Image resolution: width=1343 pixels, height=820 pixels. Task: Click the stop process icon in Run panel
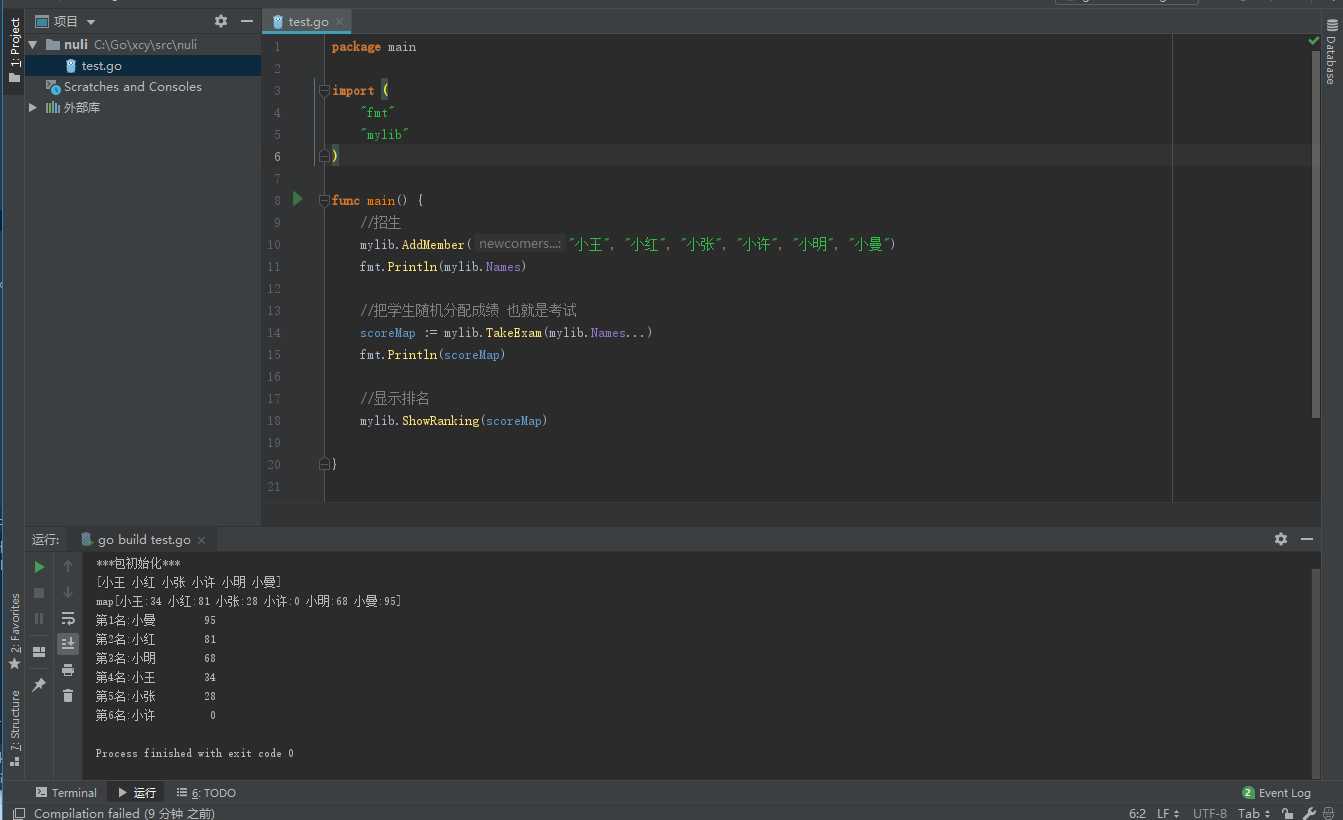click(39, 592)
